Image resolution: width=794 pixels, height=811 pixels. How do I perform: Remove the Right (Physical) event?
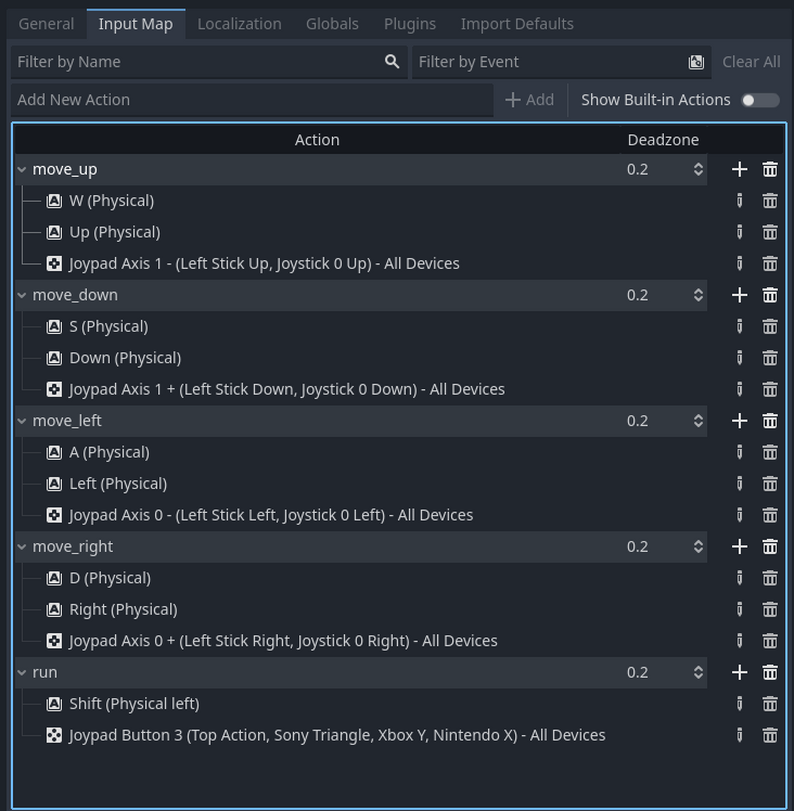770,609
